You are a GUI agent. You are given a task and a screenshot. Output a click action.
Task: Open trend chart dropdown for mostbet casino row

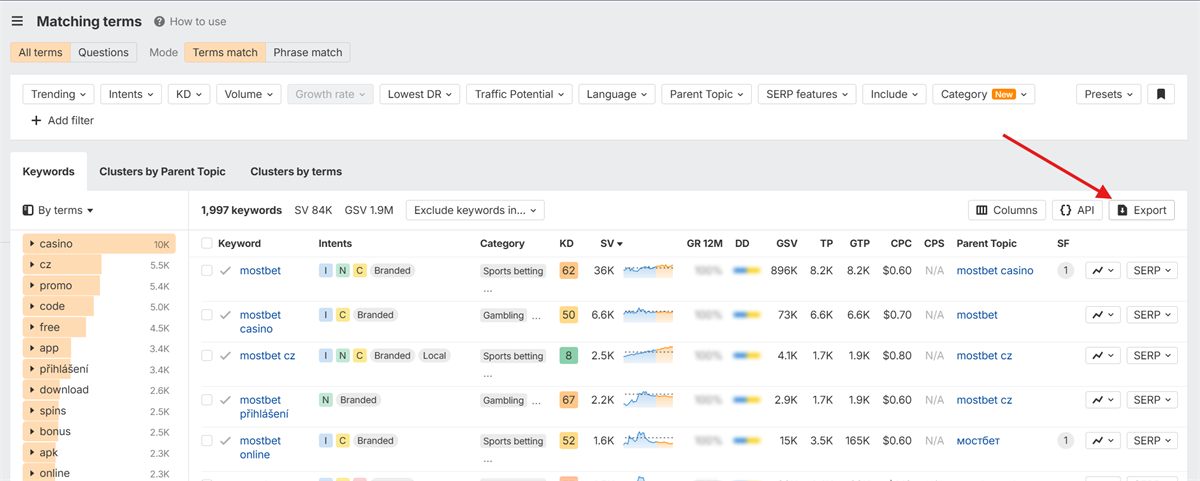pos(1103,315)
